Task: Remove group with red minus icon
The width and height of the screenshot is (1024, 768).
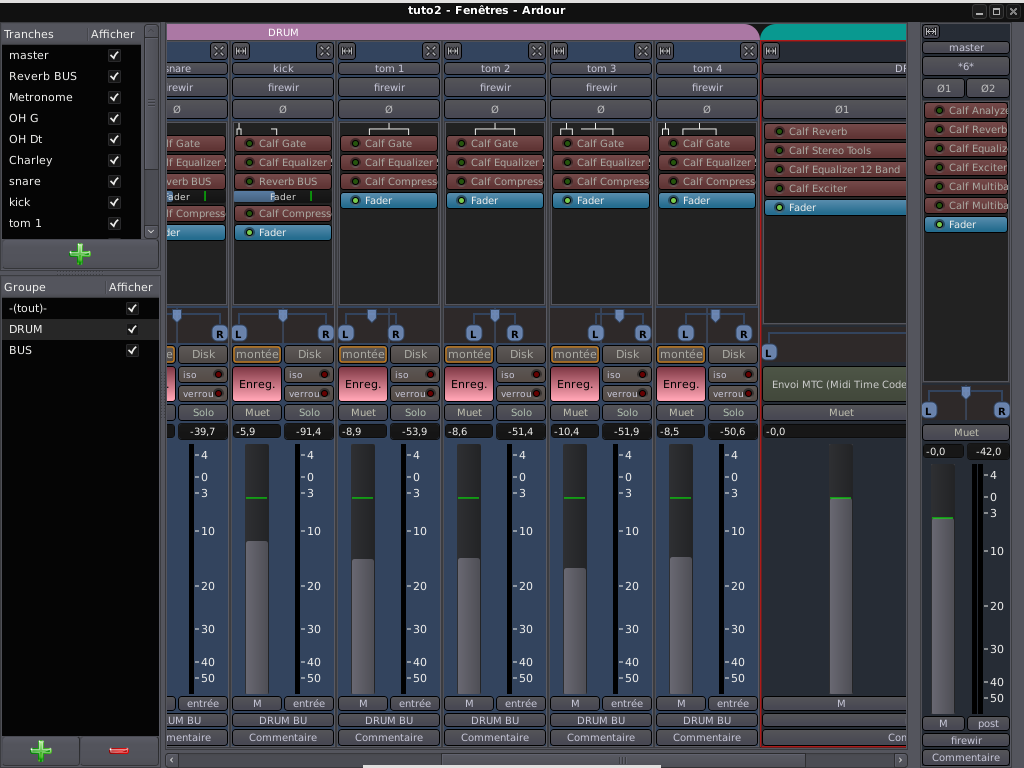Action: (x=118, y=750)
